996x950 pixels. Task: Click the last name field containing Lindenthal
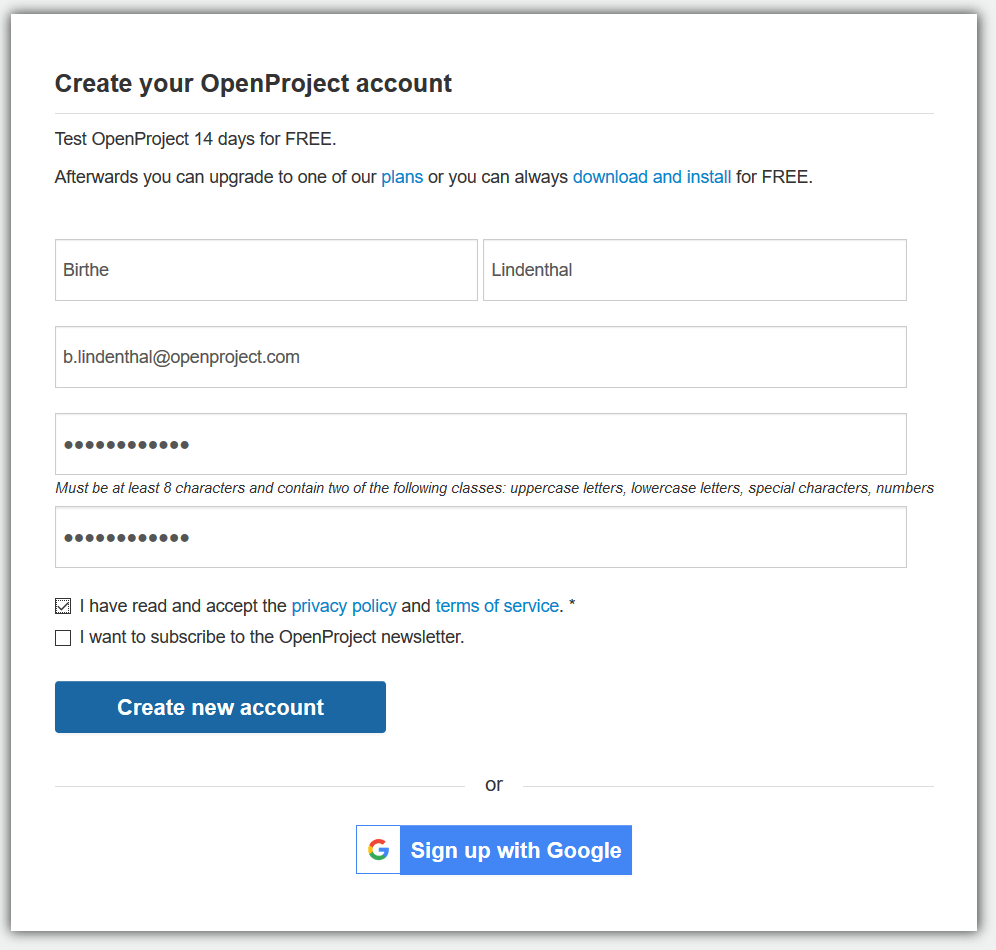(694, 270)
